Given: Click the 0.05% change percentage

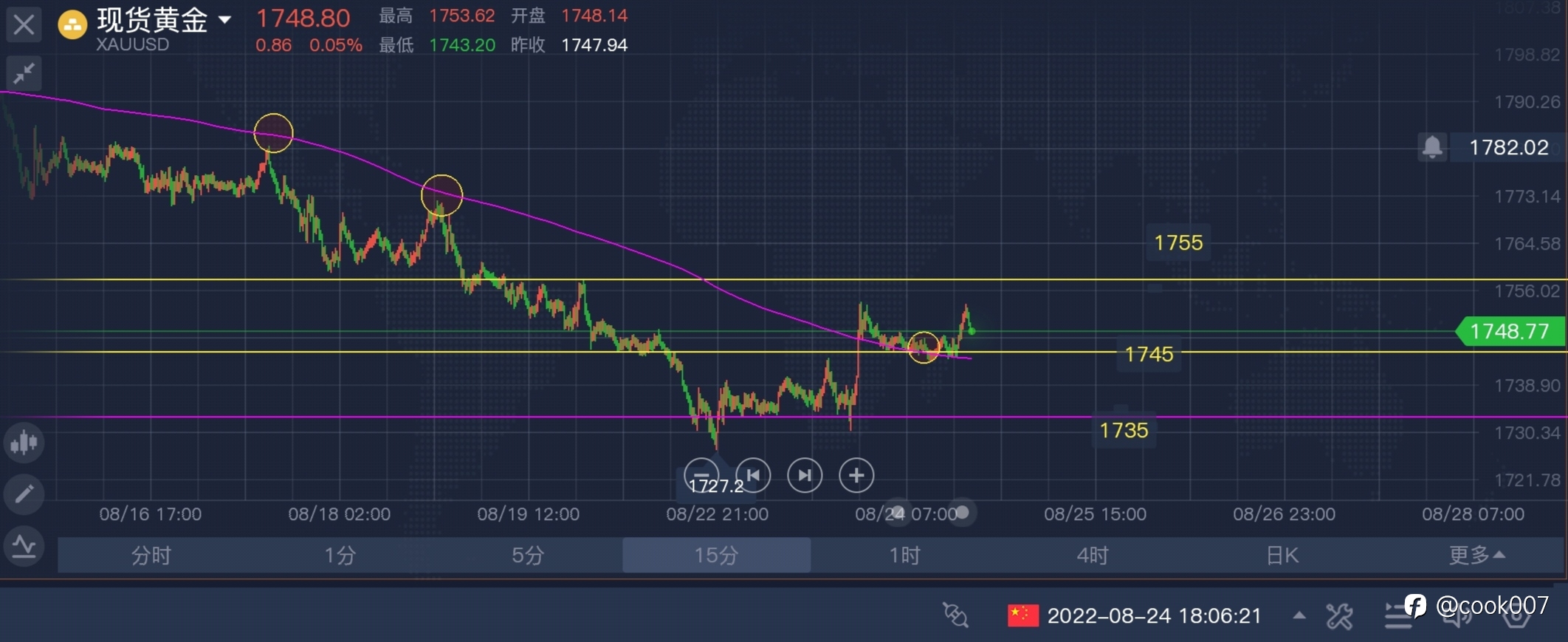Looking at the screenshot, I should click(x=336, y=45).
